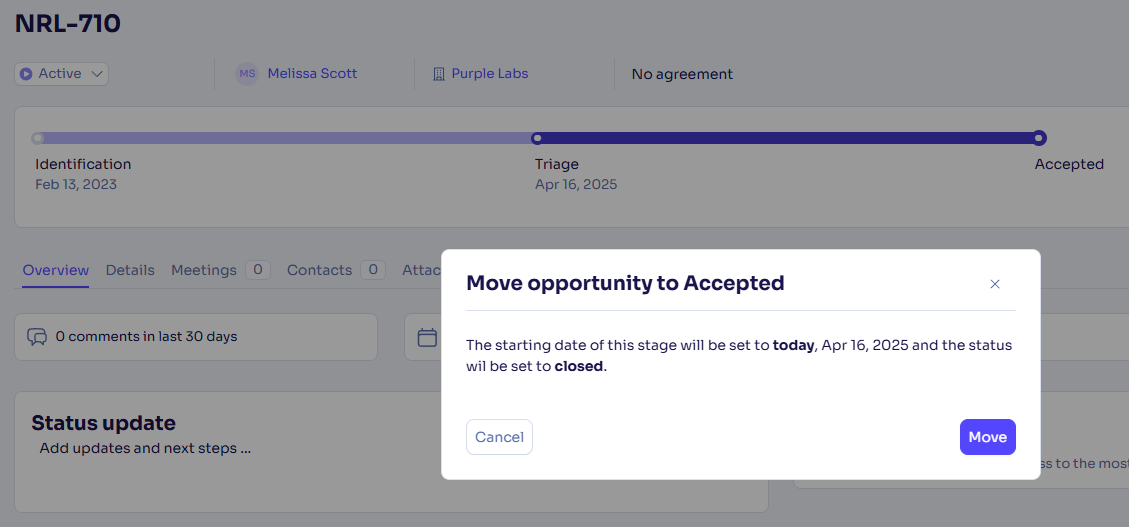Switch to the Details tab
This screenshot has height=527, width=1129.
click(x=130, y=270)
